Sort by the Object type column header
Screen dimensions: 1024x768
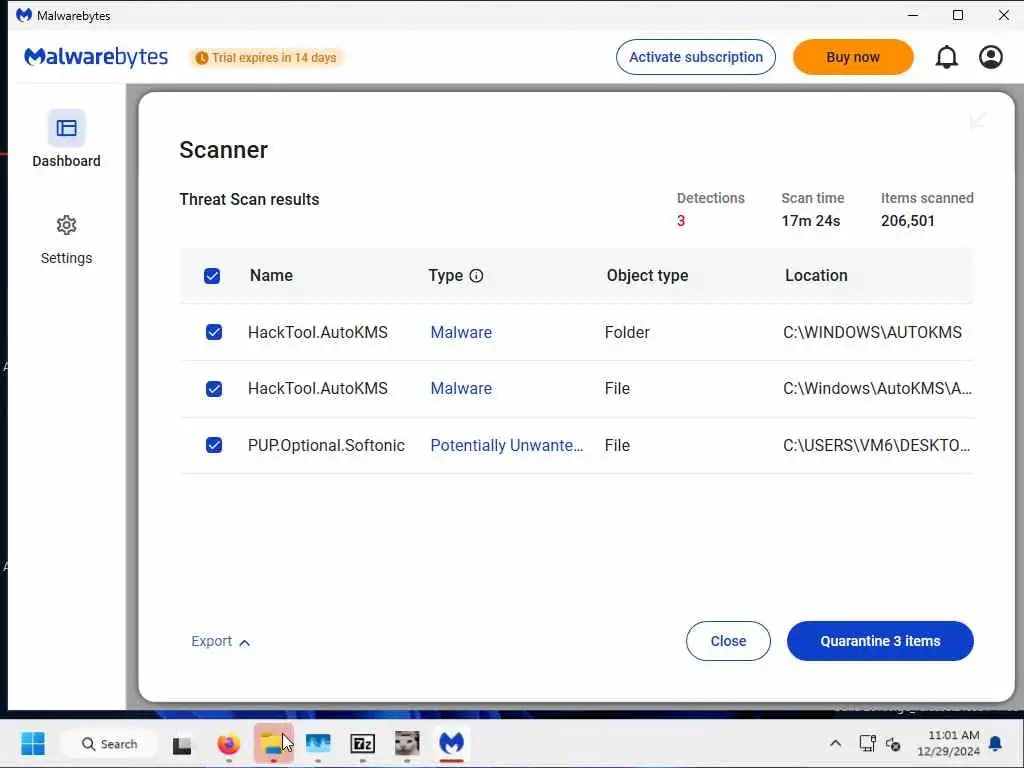pos(647,276)
